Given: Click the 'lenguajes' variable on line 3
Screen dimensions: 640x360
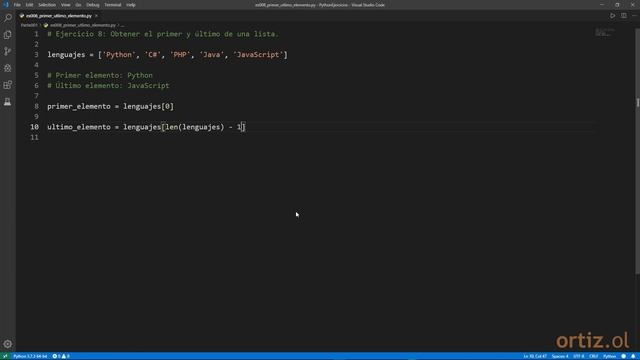Looking at the screenshot, I should click(66, 55).
